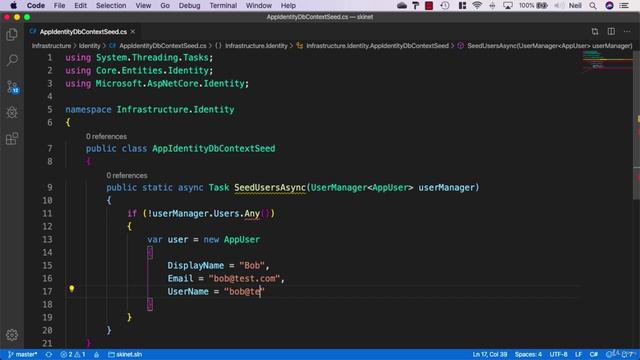Open the File menu
The width and height of the screenshot is (640, 360).
point(60,5)
